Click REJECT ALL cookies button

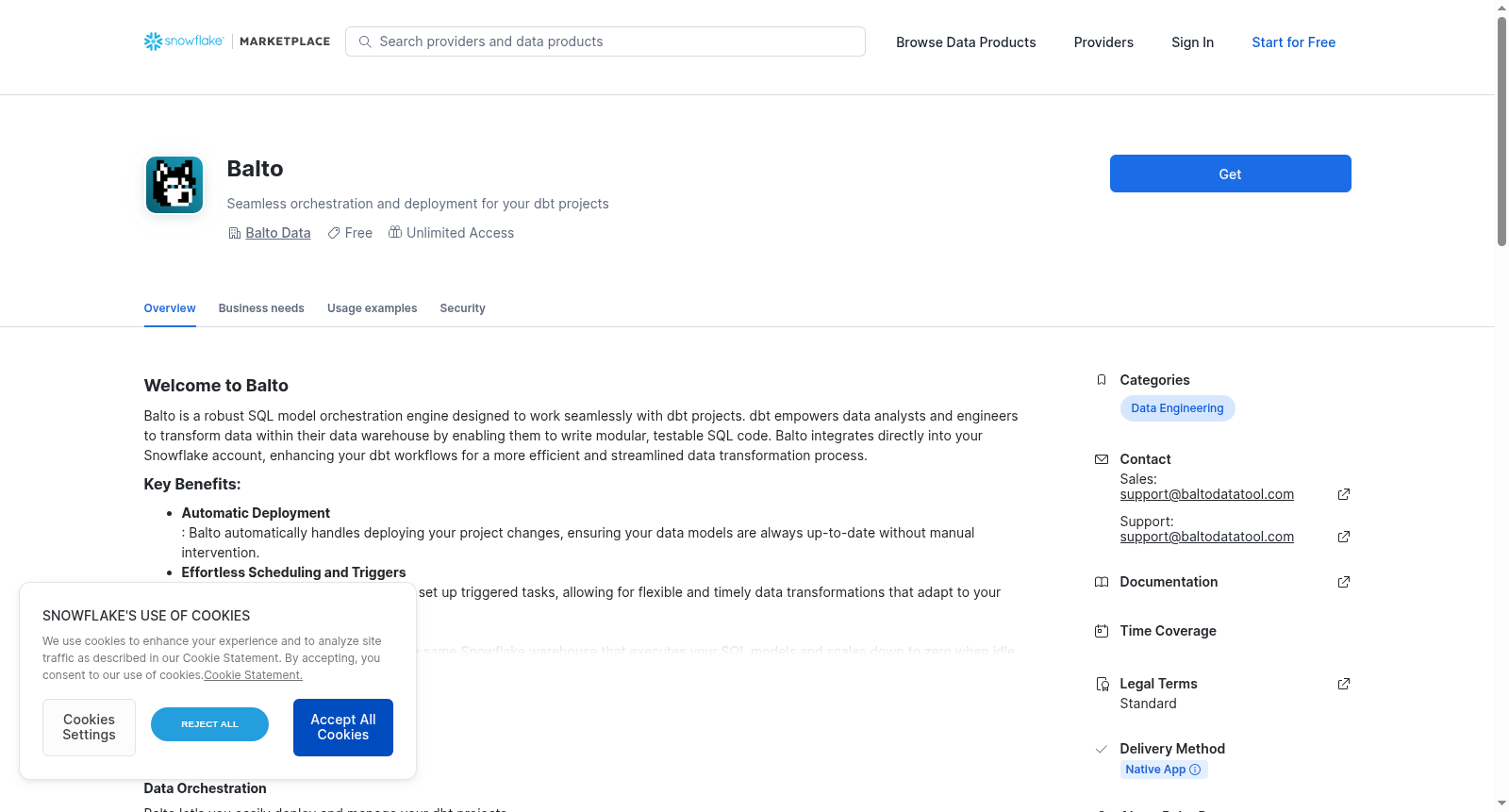tap(209, 724)
